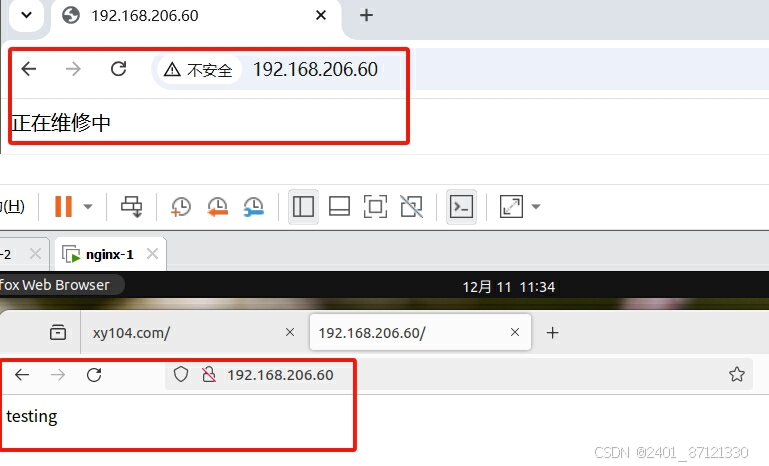Click the 正在维修中 page text
Screen dimensions: 769x466
tap(61, 123)
